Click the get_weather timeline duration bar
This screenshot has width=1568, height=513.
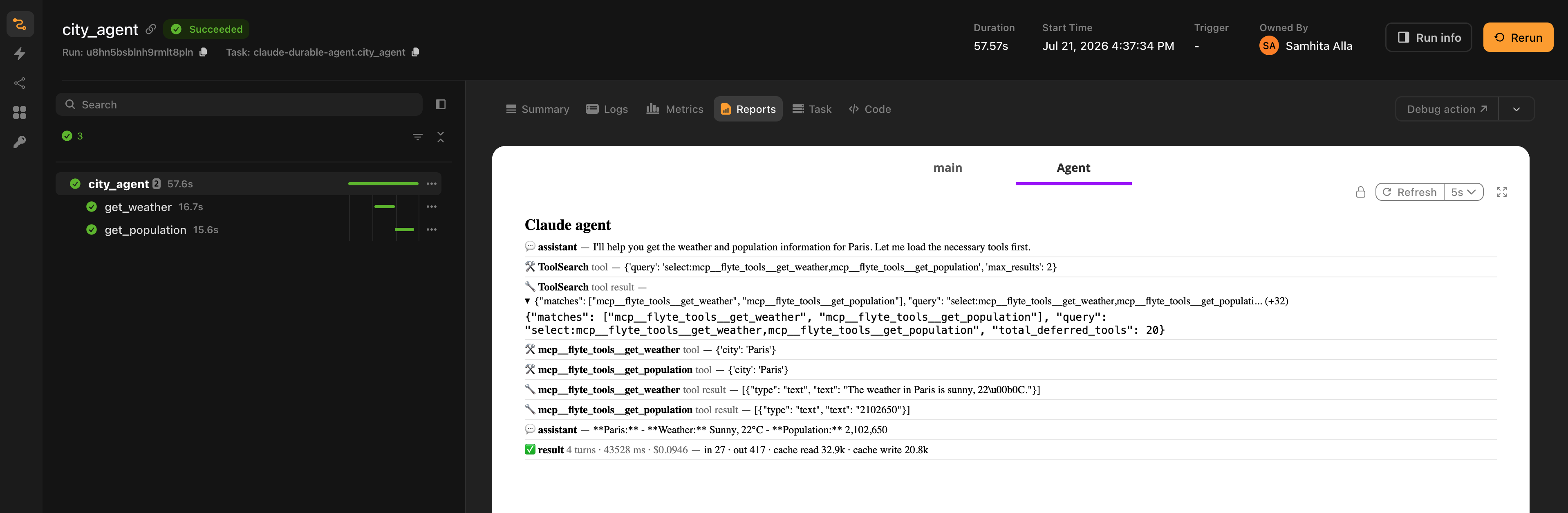click(x=385, y=207)
